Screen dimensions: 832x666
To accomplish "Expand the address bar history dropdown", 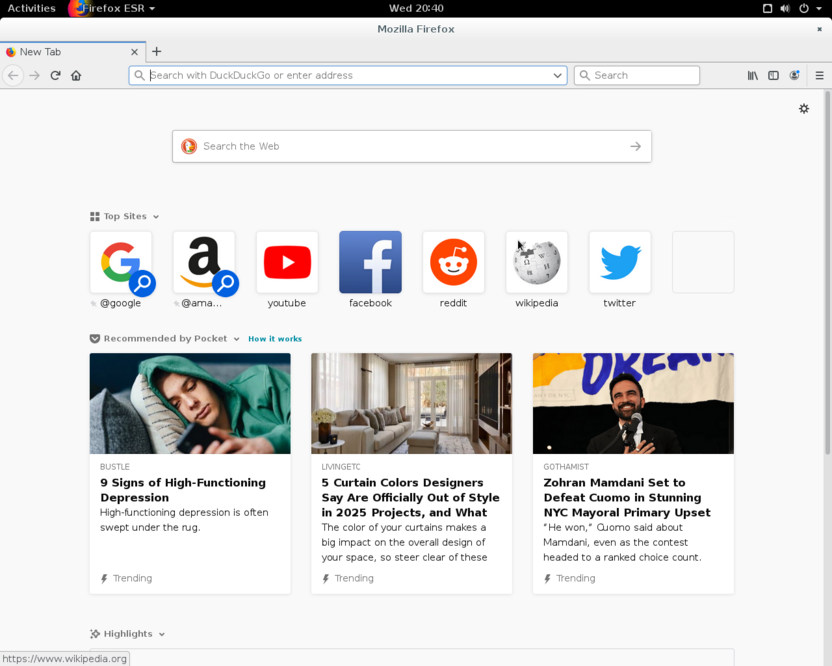I will pos(557,75).
